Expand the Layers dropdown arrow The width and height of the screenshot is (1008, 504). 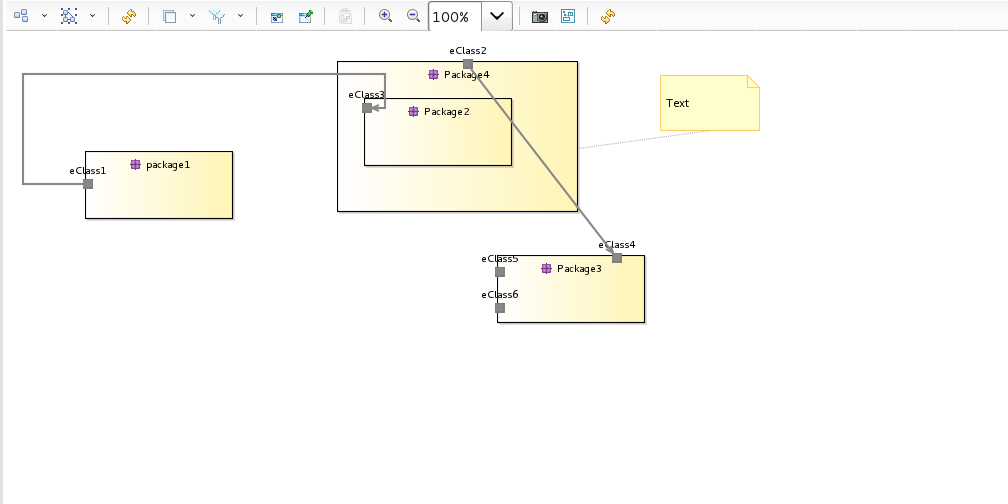(x=192, y=16)
